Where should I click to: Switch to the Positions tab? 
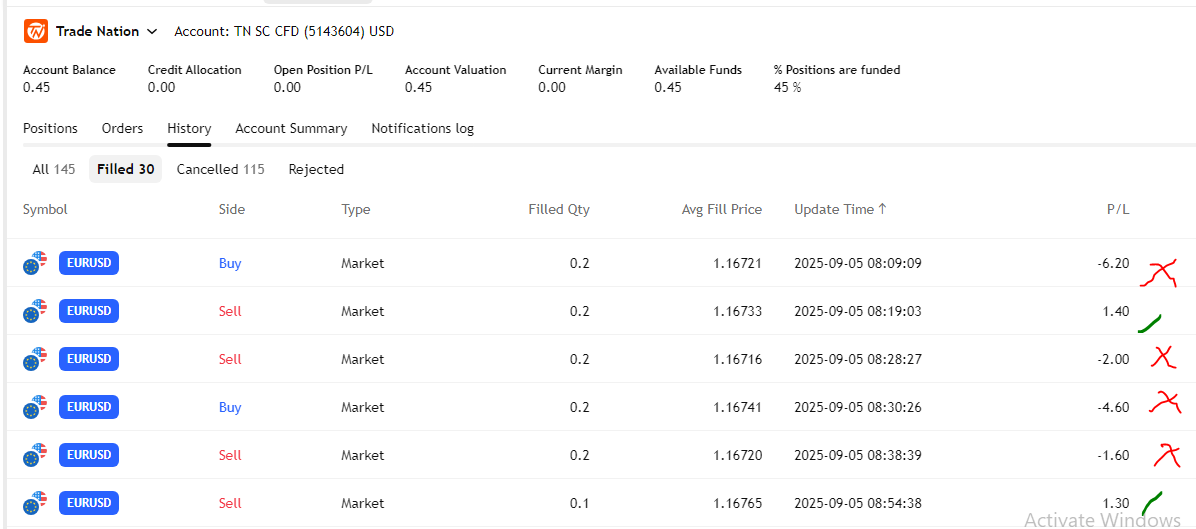[50, 128]
